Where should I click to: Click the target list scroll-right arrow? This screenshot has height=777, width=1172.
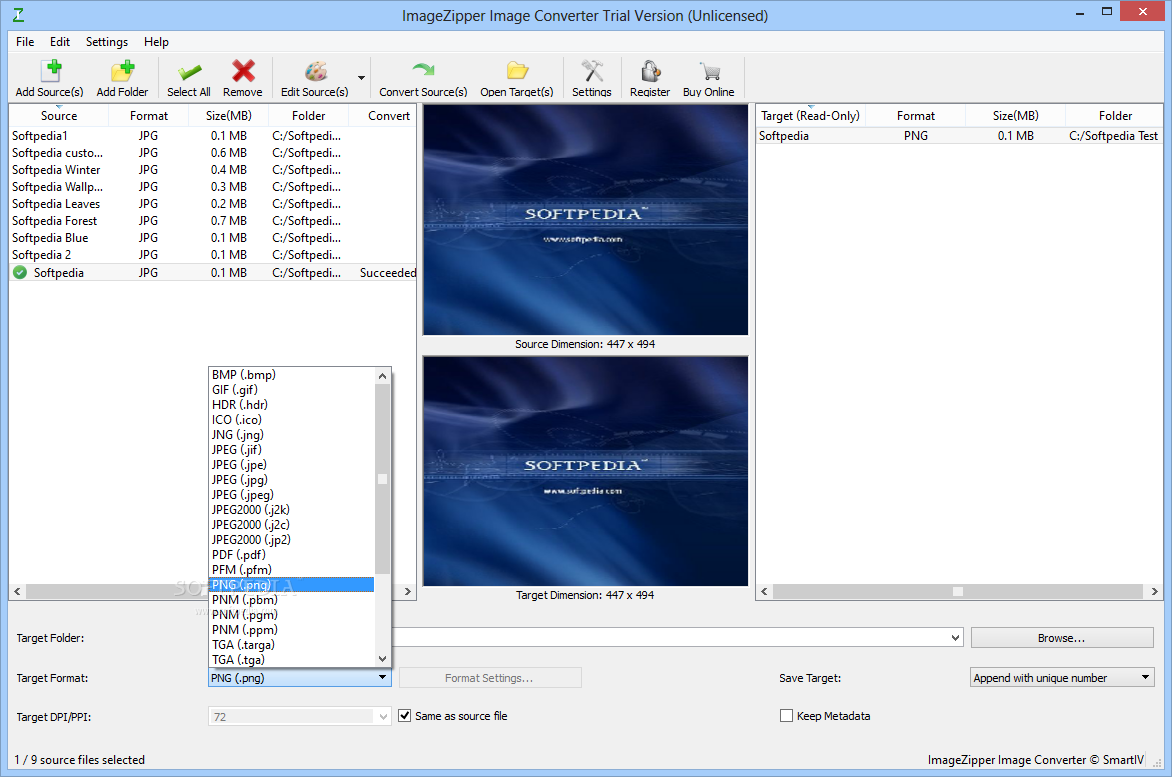(x=1154, y=592)
